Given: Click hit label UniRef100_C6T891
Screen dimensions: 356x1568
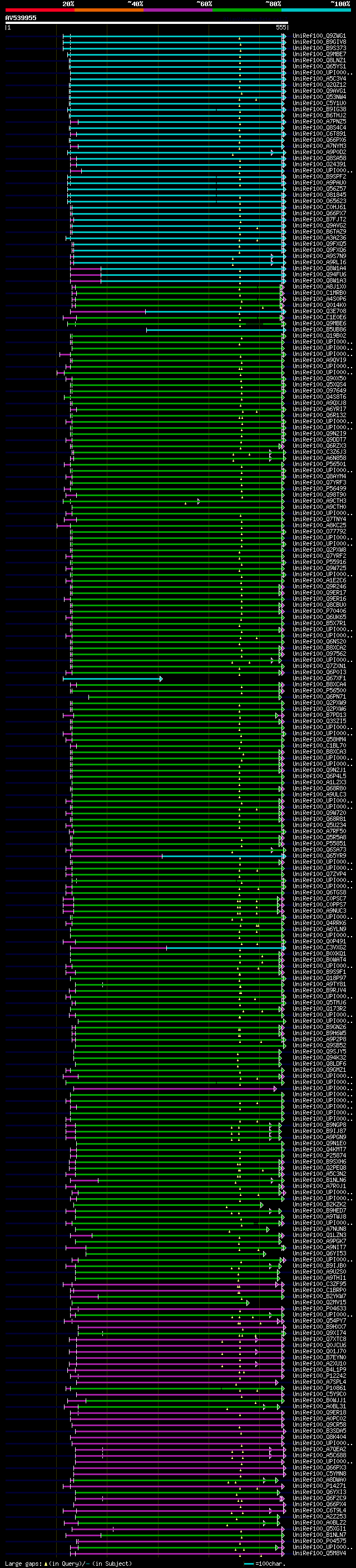Looking at the screenshot, I should click(x=319, y=134).
